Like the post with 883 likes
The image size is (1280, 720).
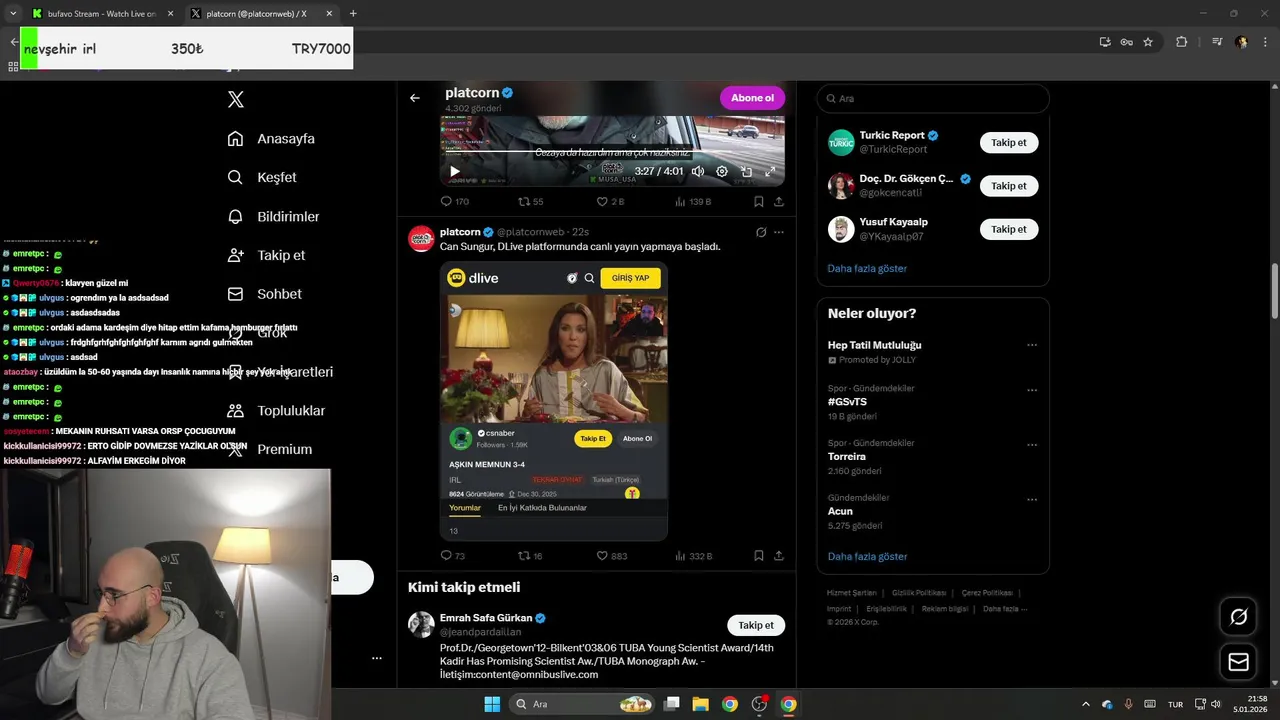(612, 556)
